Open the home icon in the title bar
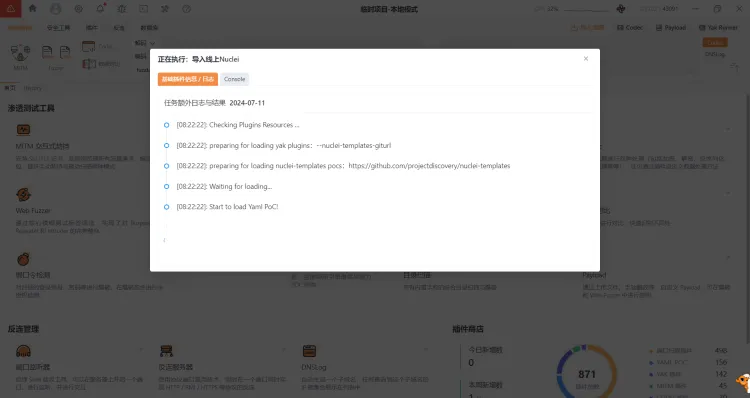 point(33,9)
